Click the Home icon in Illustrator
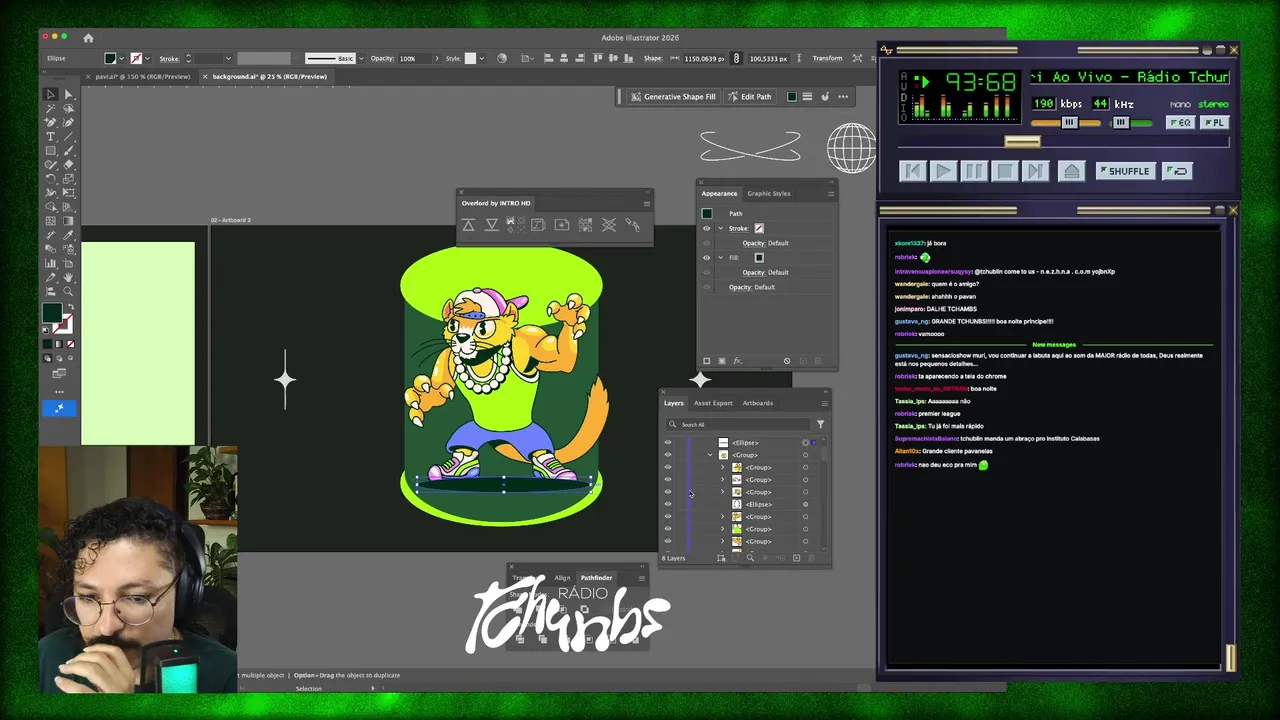The image size is (1280, 720). (88, 38)
